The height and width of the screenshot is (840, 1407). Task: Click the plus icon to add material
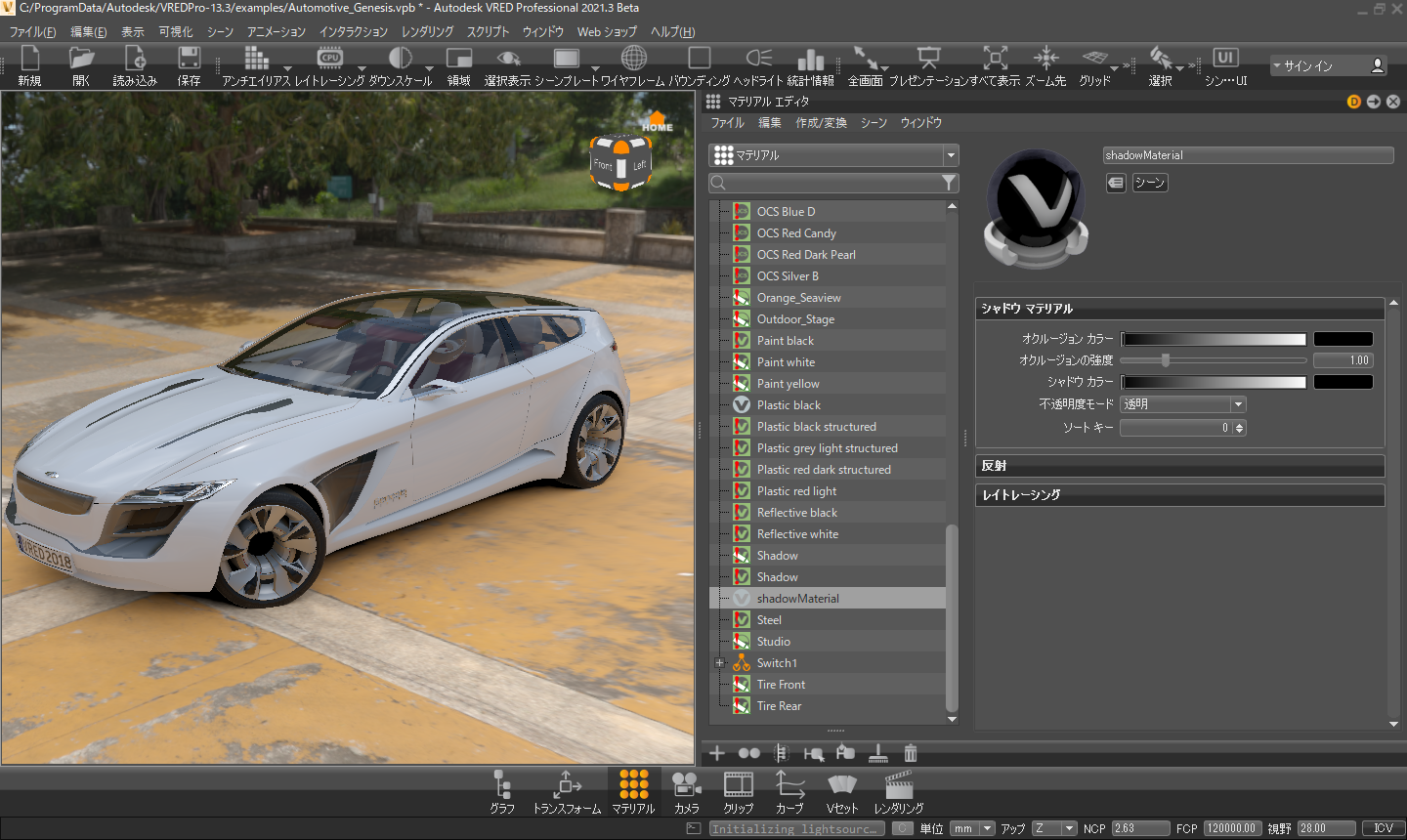point(717,753)
